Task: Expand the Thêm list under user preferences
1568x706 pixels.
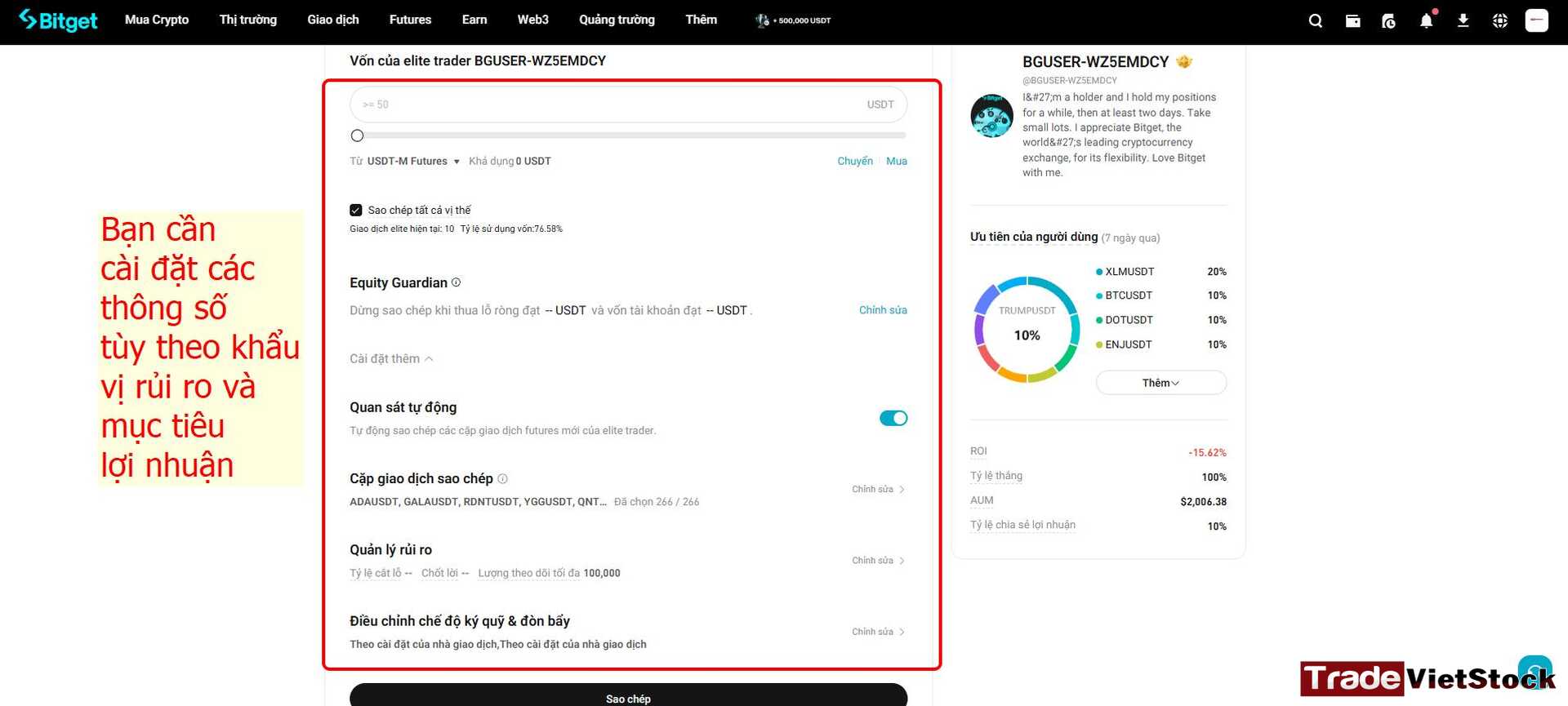Action: (x=1160, y=383)
